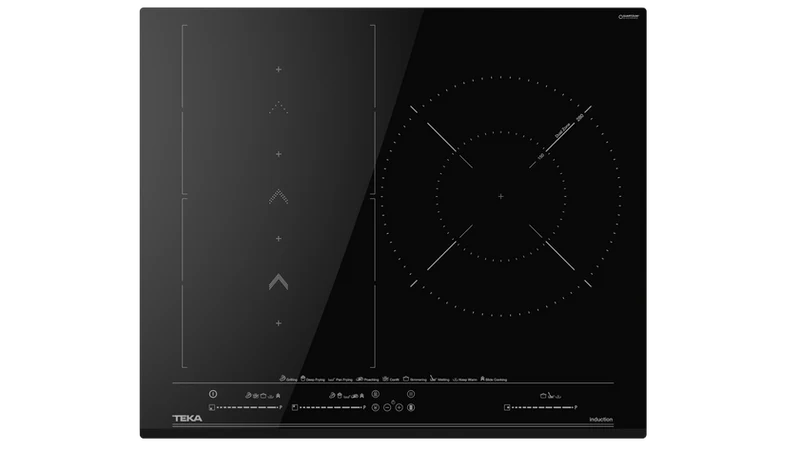Tap the round key right of plus
This screenshot has width=800, height=450.
click(411, 407)
